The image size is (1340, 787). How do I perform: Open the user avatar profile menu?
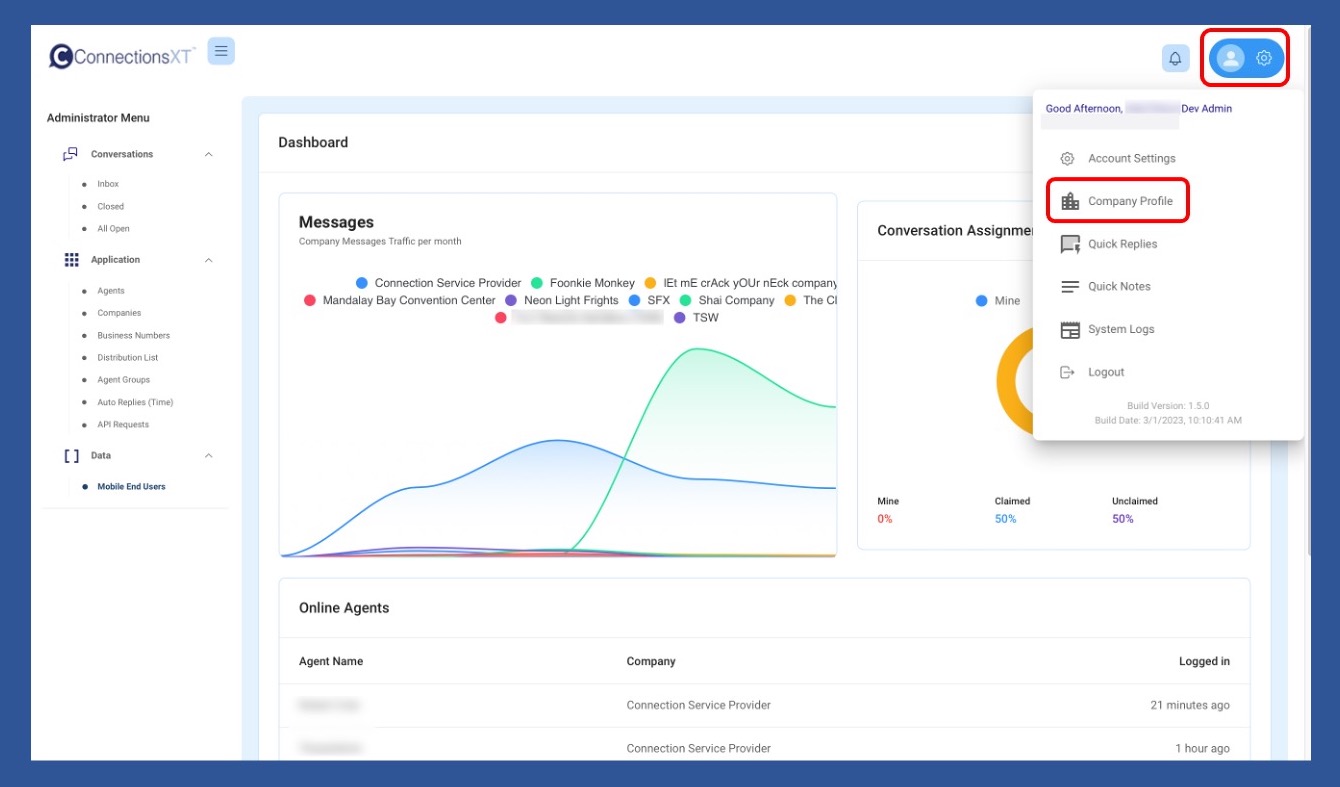1231,58
